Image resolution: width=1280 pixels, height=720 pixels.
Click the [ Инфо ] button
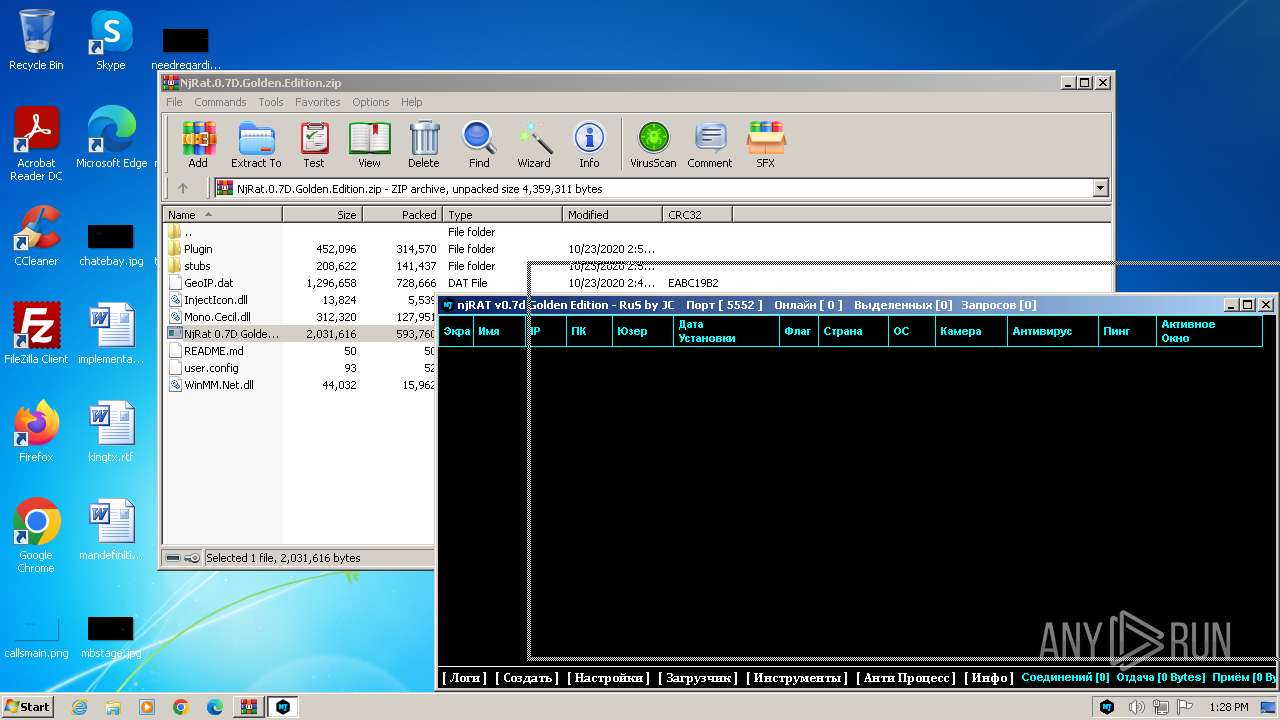[988, 678]
